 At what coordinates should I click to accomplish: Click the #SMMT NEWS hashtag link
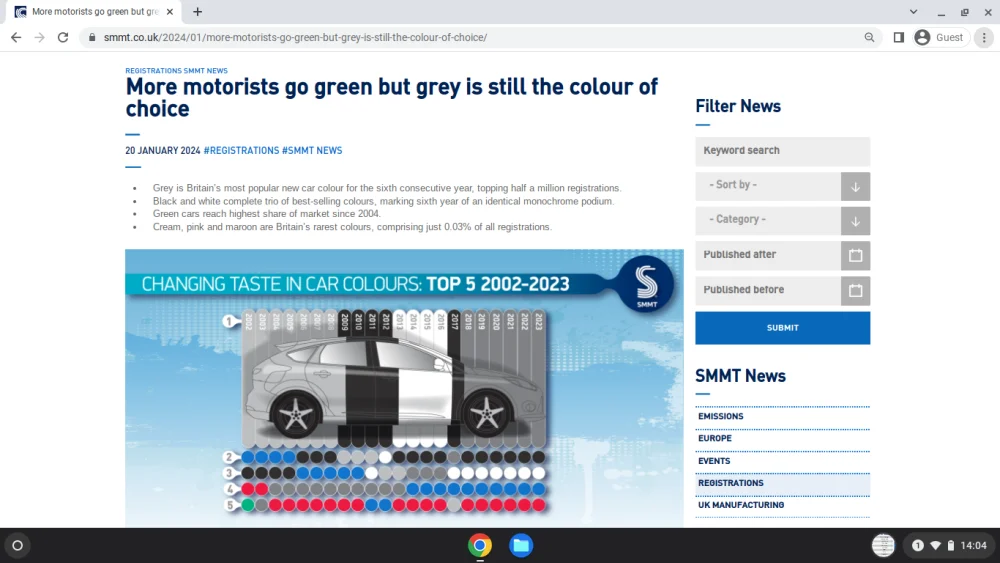pos(312,150)
